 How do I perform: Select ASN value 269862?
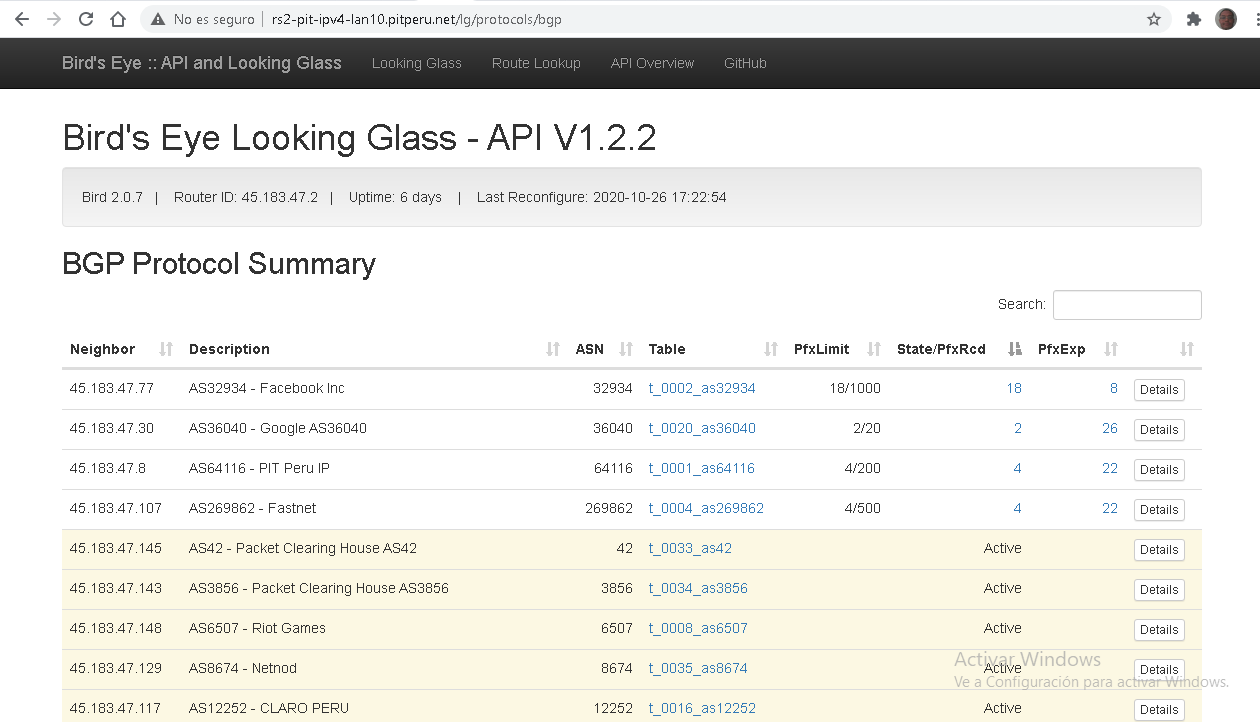point(609,508)
